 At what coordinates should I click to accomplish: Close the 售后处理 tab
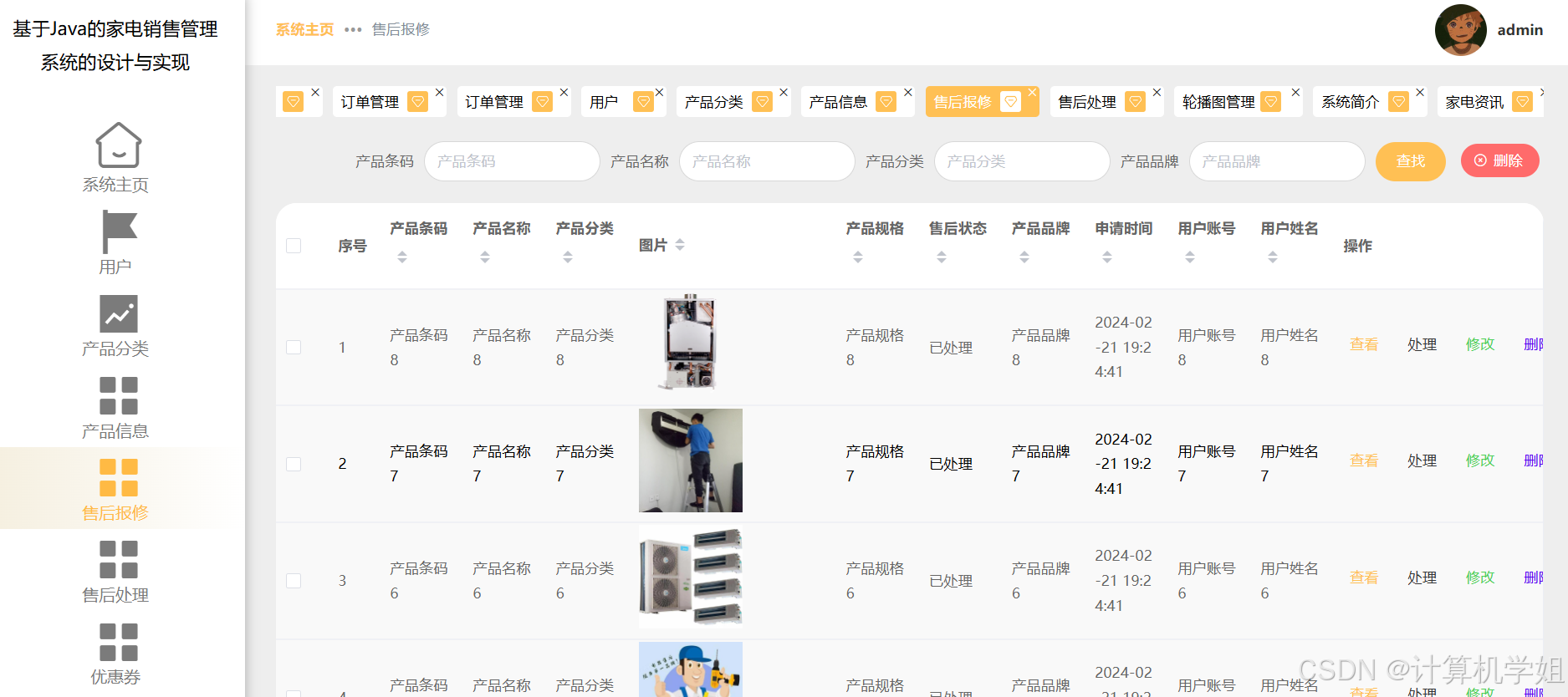coord(1157,92)
